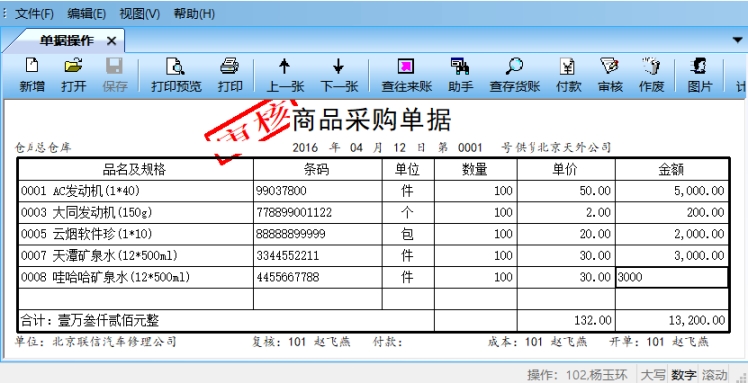Click the year value 2016
The width and height of the screenshot is (748, 384).
[x=305, y=148]
